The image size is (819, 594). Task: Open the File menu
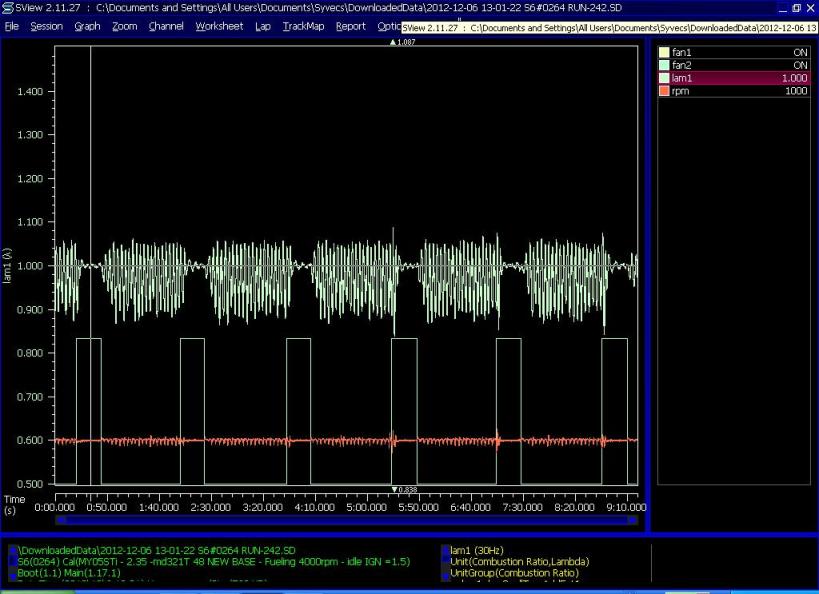point(12,26)
